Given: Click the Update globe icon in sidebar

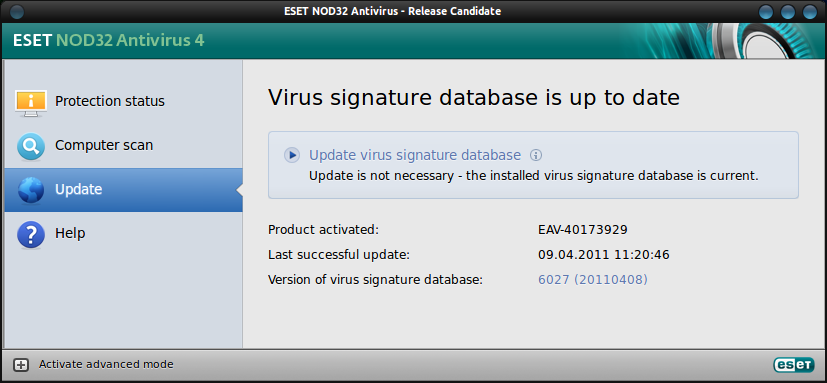Looking at the screenshot, I should tap(31, 190).
